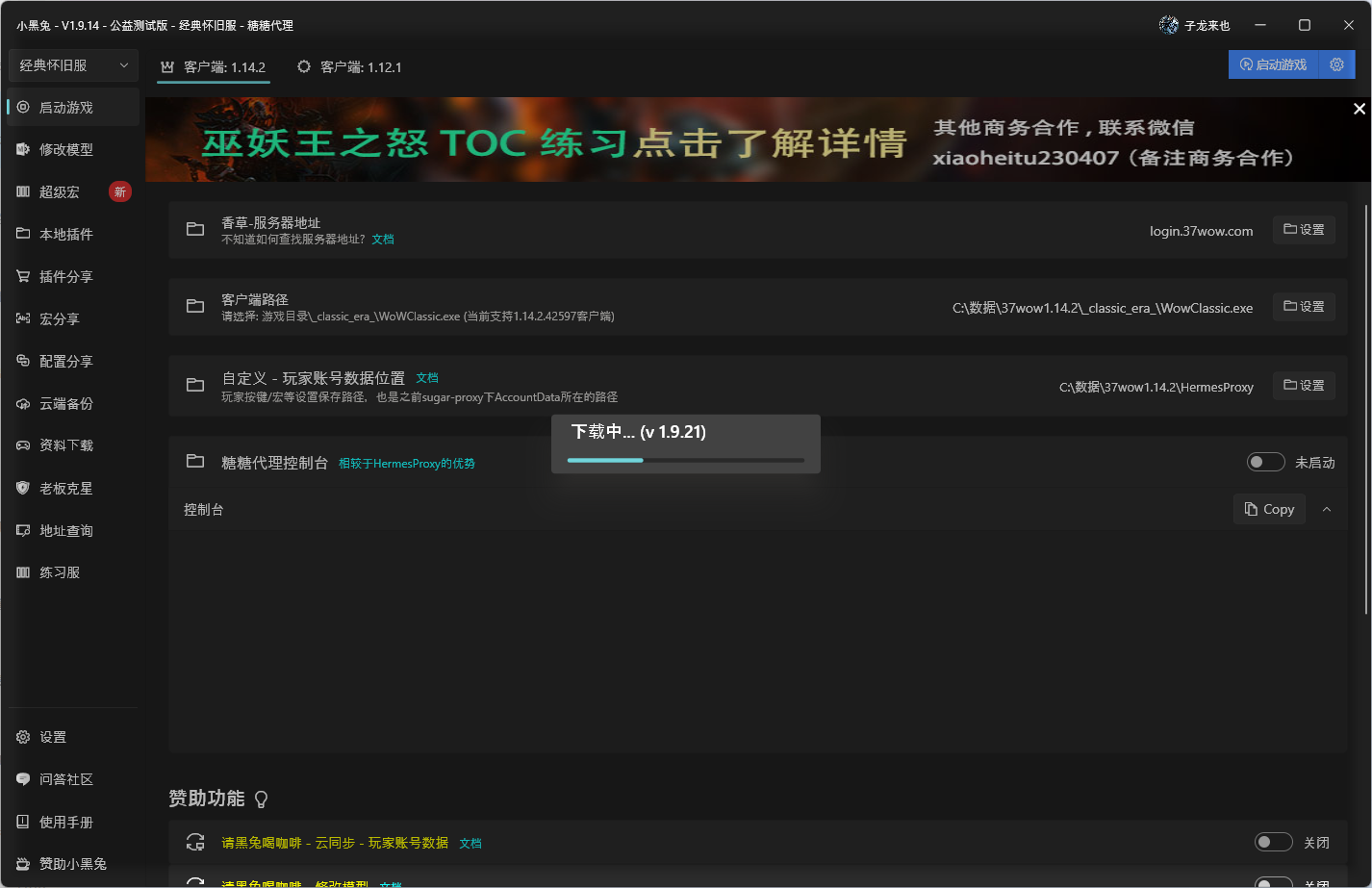The image size is (1372, 888).
Task: Close the advertisement banner
Action: coord(1359,109)
